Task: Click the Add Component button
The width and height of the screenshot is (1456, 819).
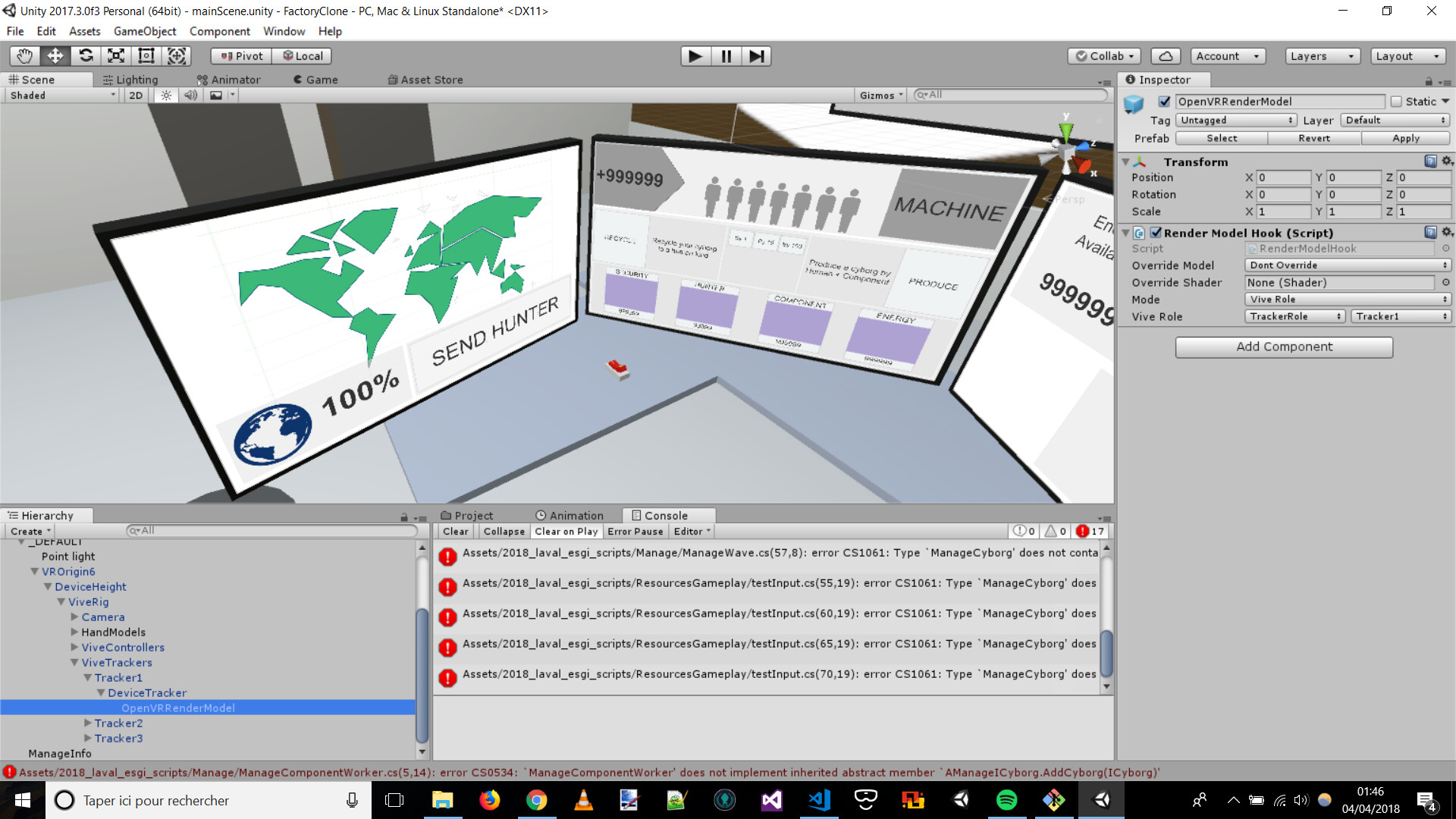Action: 1283,347
